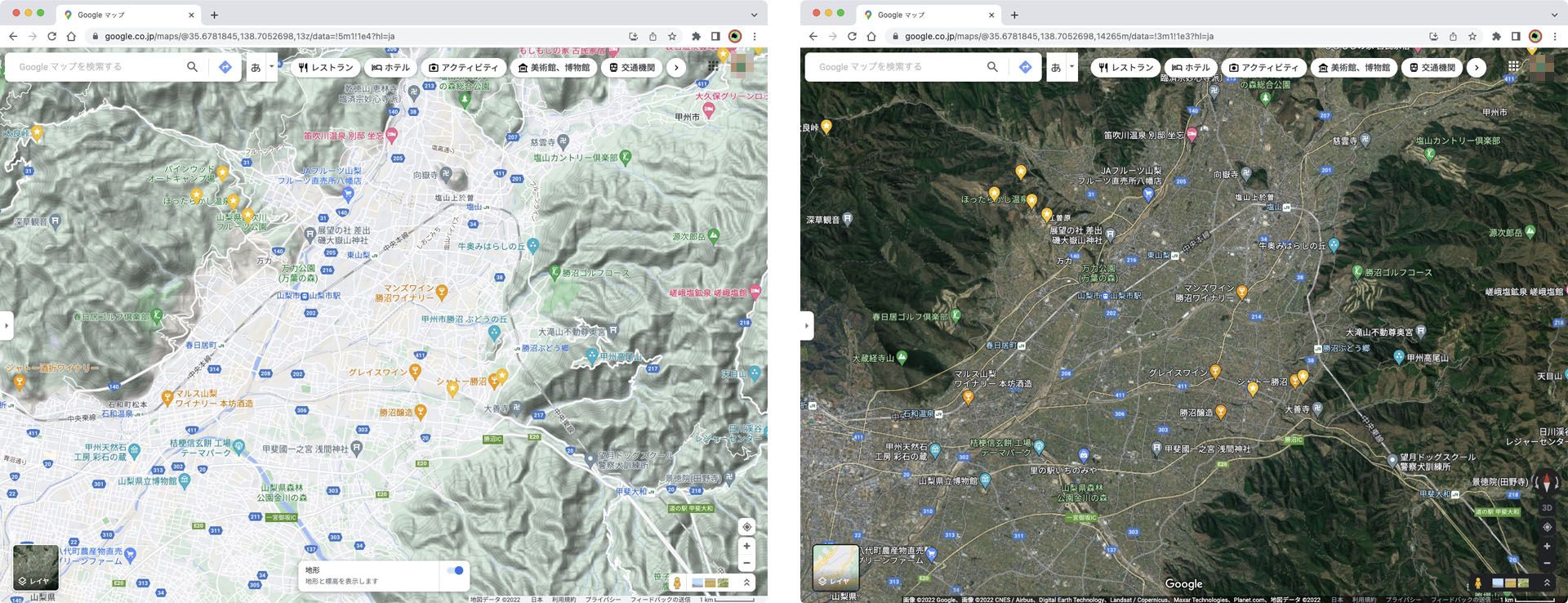Expand imagery strip in right window

point(1547,583)
